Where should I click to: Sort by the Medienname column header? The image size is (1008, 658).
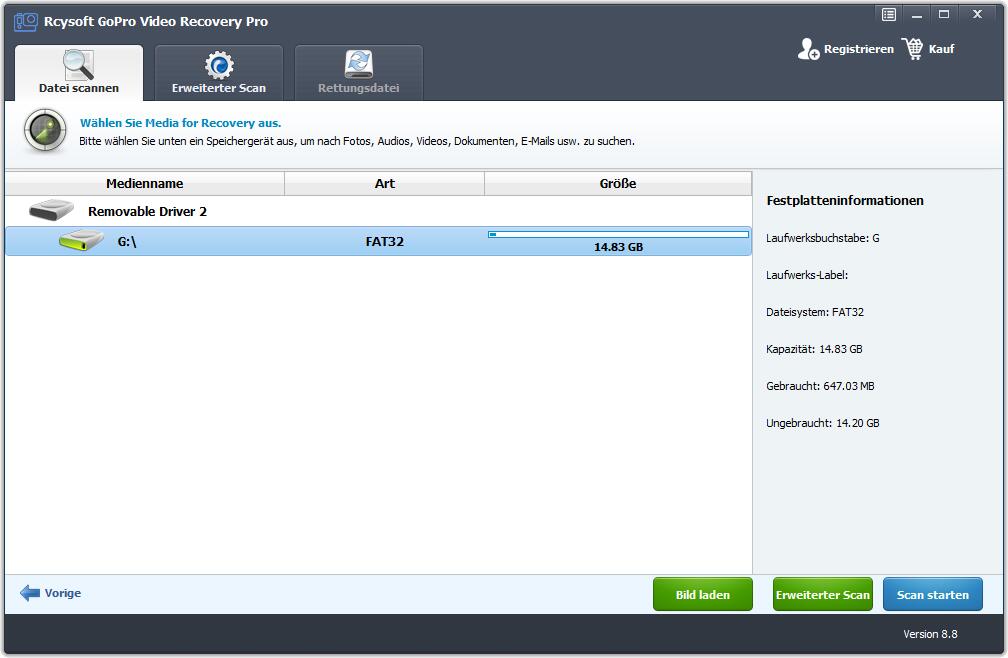tap(145, 184)
